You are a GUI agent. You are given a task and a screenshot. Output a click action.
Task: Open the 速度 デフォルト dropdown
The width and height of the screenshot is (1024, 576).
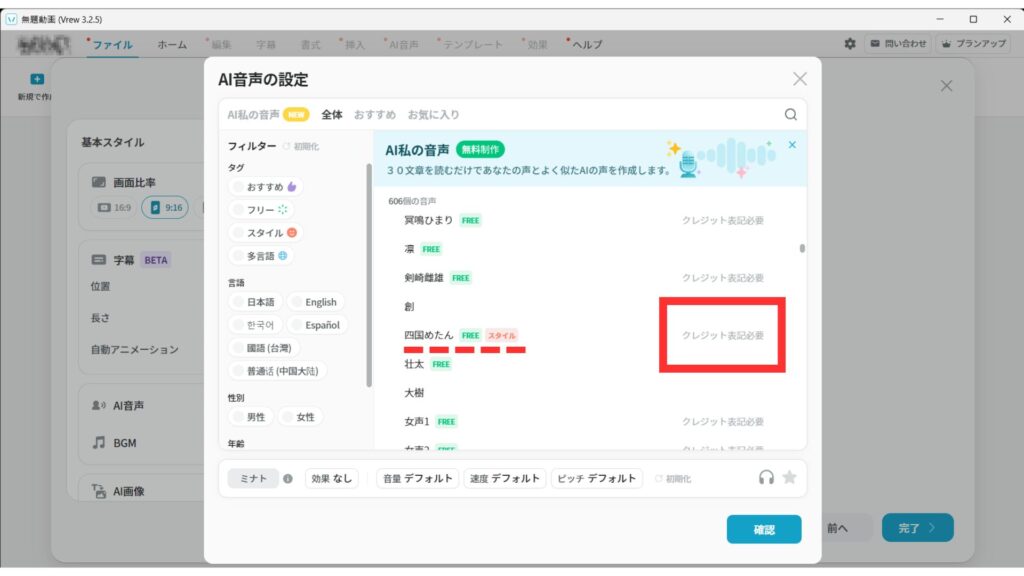[x=505, y=479]
